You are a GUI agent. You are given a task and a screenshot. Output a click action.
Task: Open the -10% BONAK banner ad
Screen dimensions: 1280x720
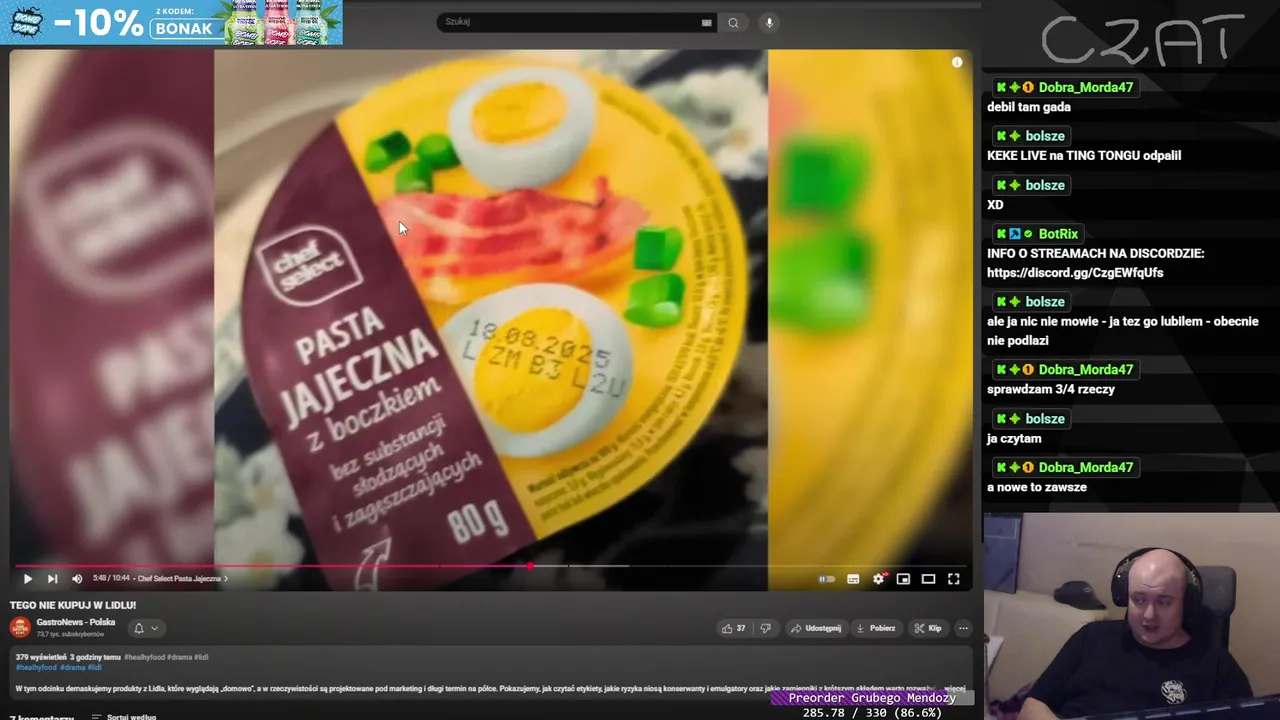[171, 22]
